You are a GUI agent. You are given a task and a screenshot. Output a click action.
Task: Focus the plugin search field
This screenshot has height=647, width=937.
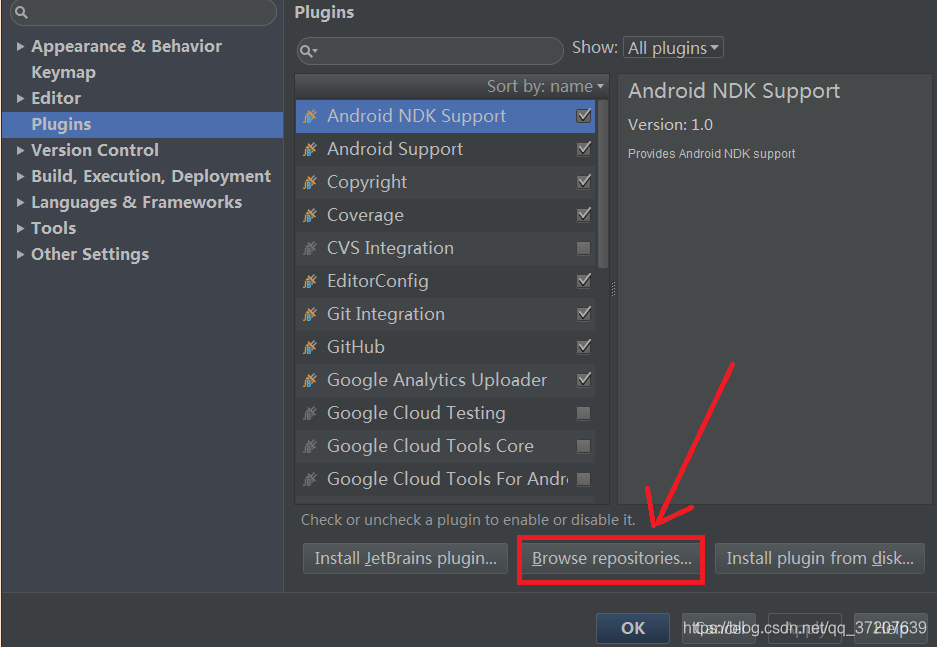click(430, 51)
